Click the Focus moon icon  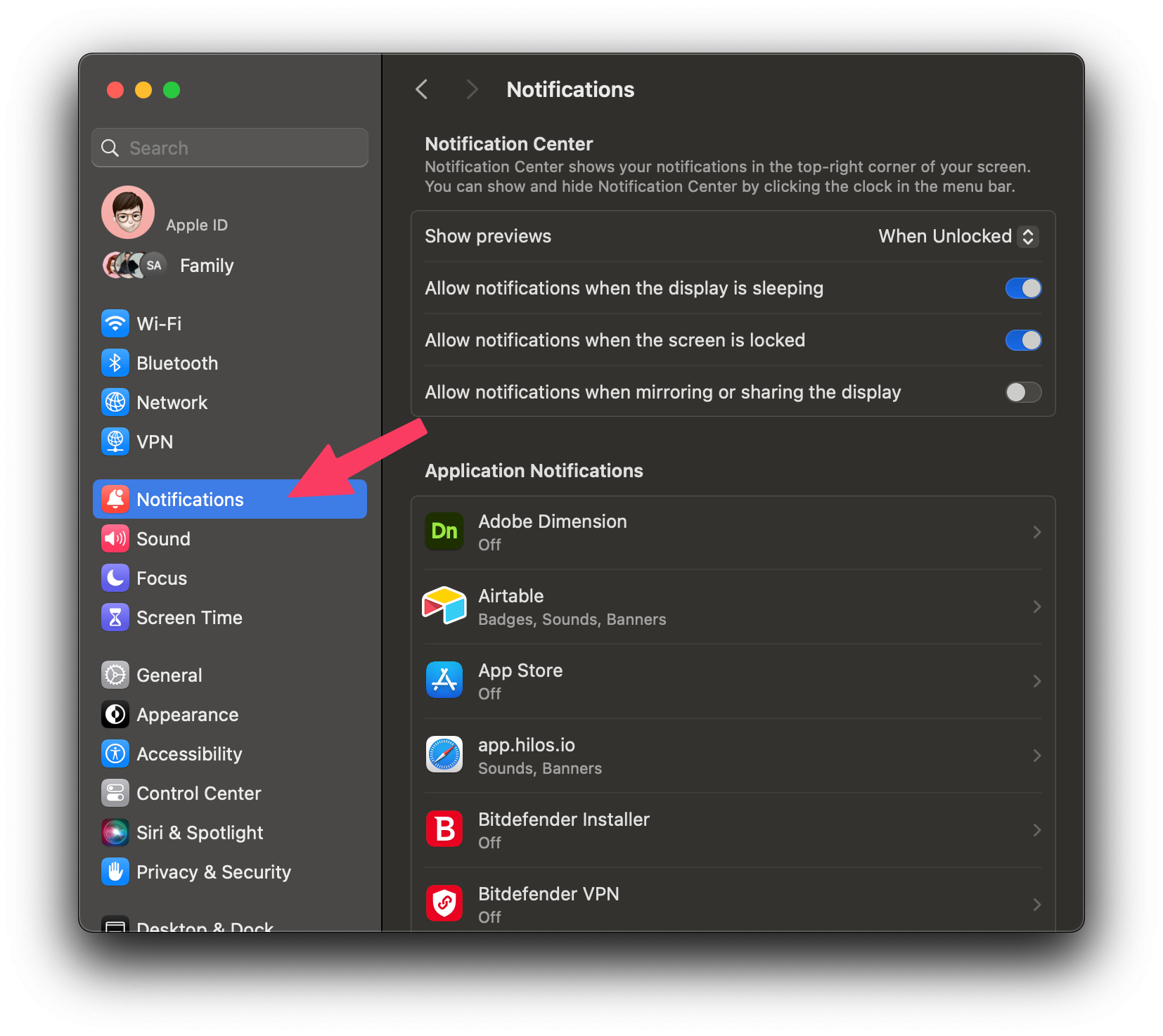coord(115,578)
